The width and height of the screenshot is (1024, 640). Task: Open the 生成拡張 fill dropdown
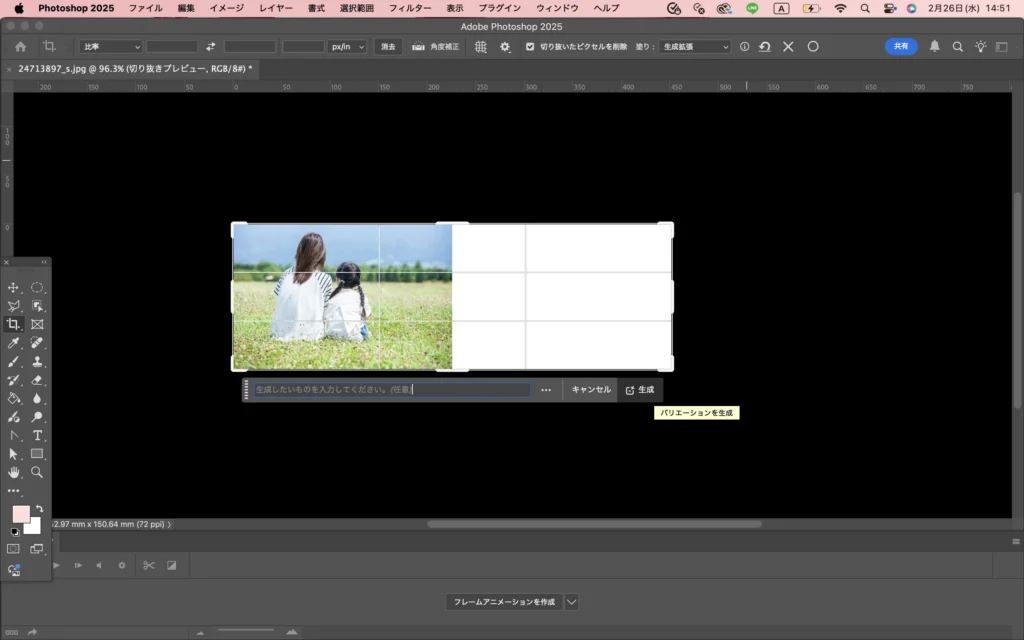coord(694,47)
